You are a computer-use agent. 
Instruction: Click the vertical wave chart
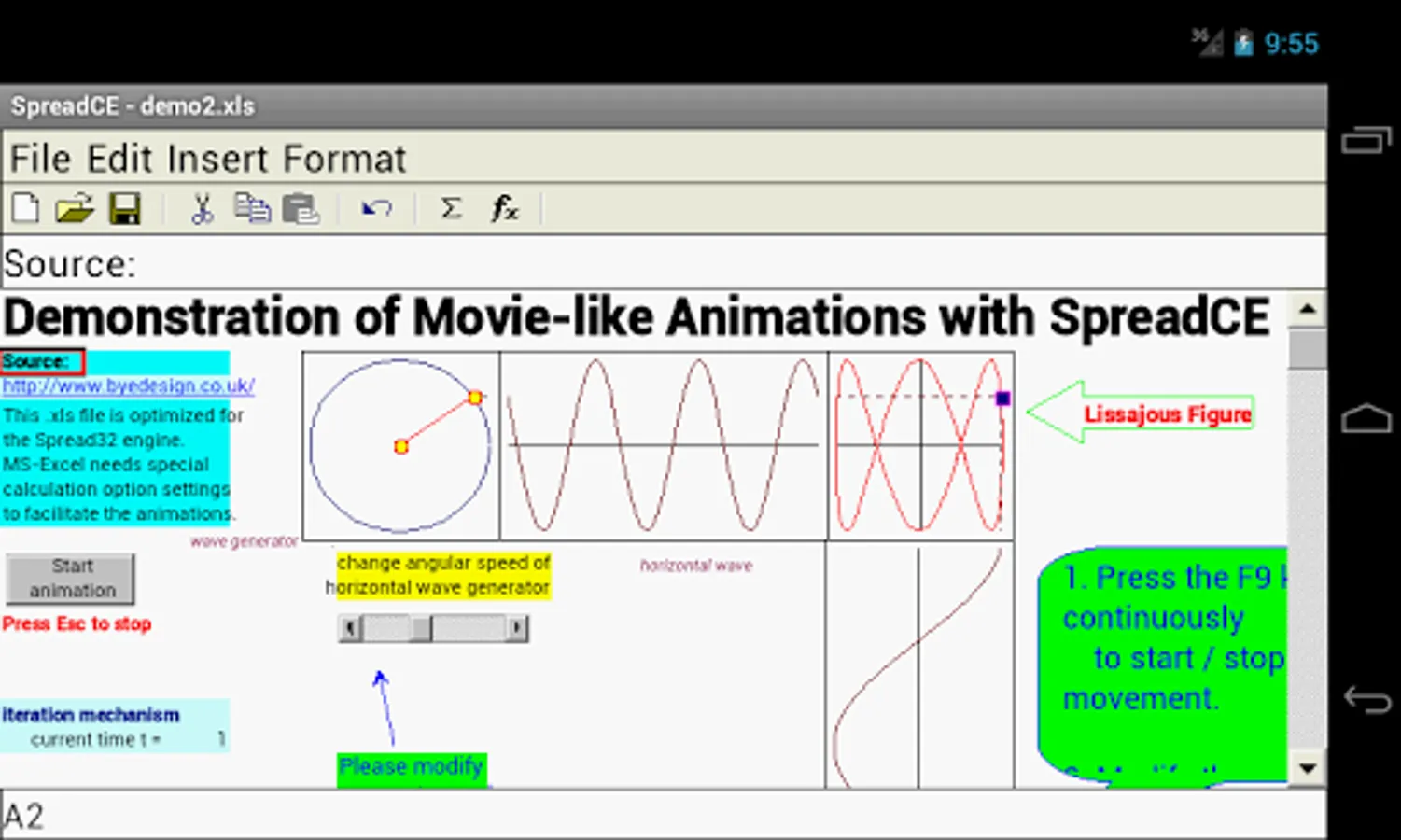pos(919,665)
